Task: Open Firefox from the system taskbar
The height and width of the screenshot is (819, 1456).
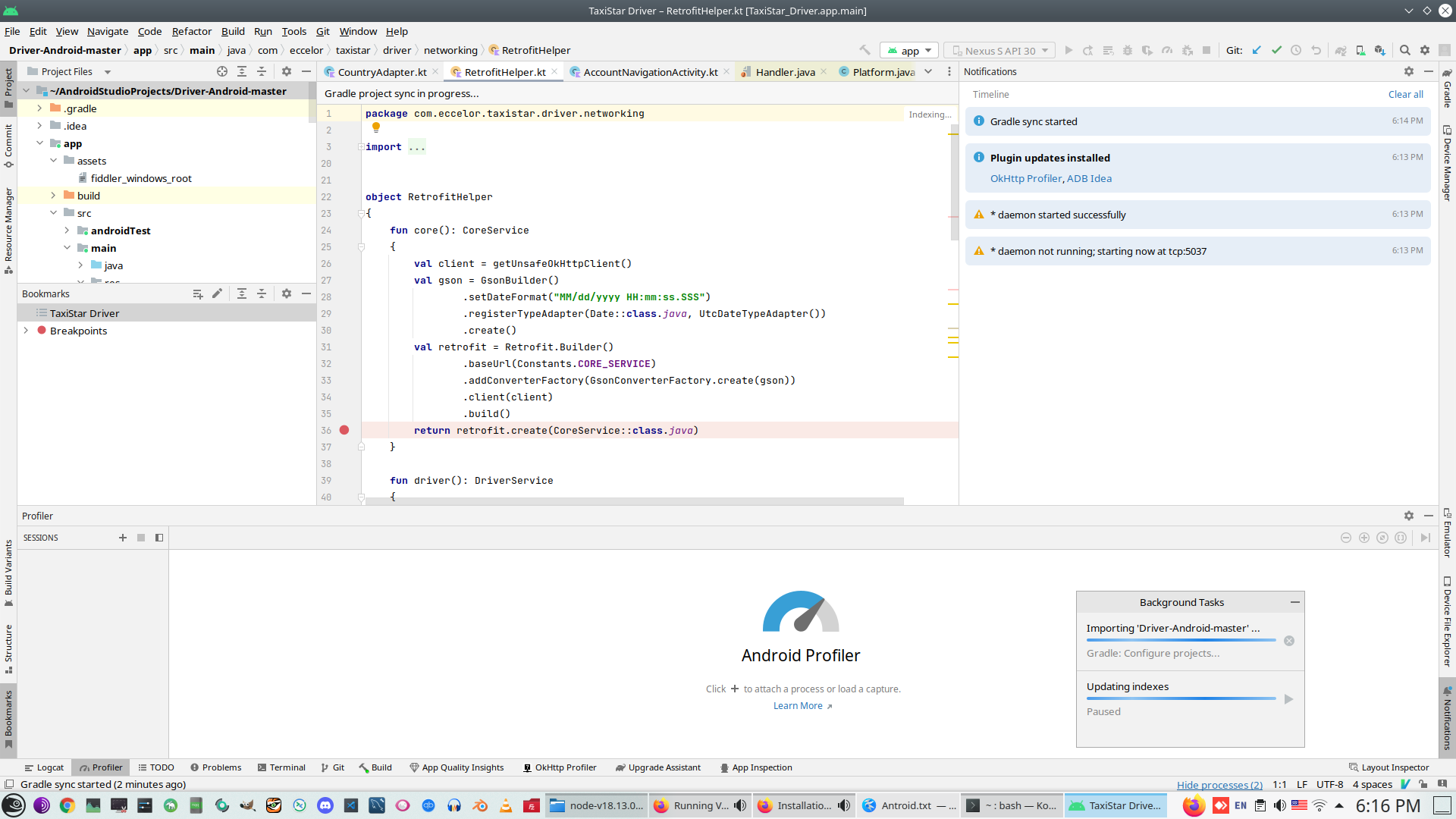Action: pos(1194,805)
